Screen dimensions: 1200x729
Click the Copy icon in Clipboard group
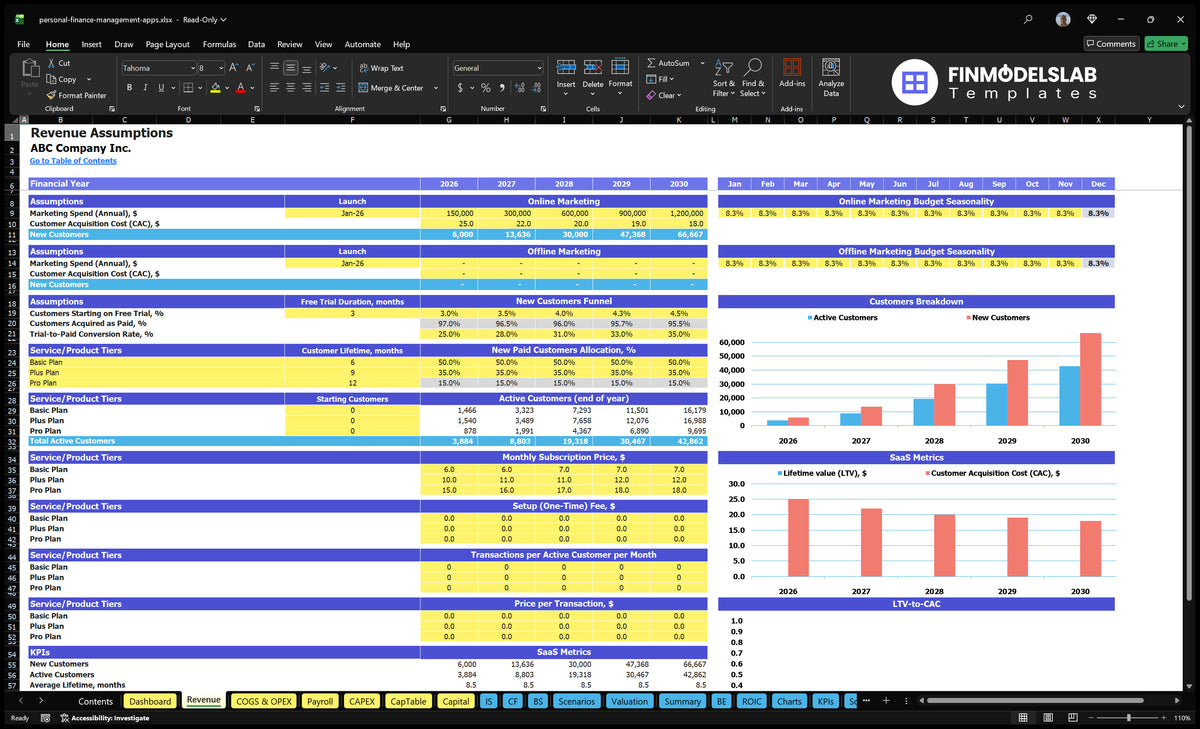tap(51, 79)
